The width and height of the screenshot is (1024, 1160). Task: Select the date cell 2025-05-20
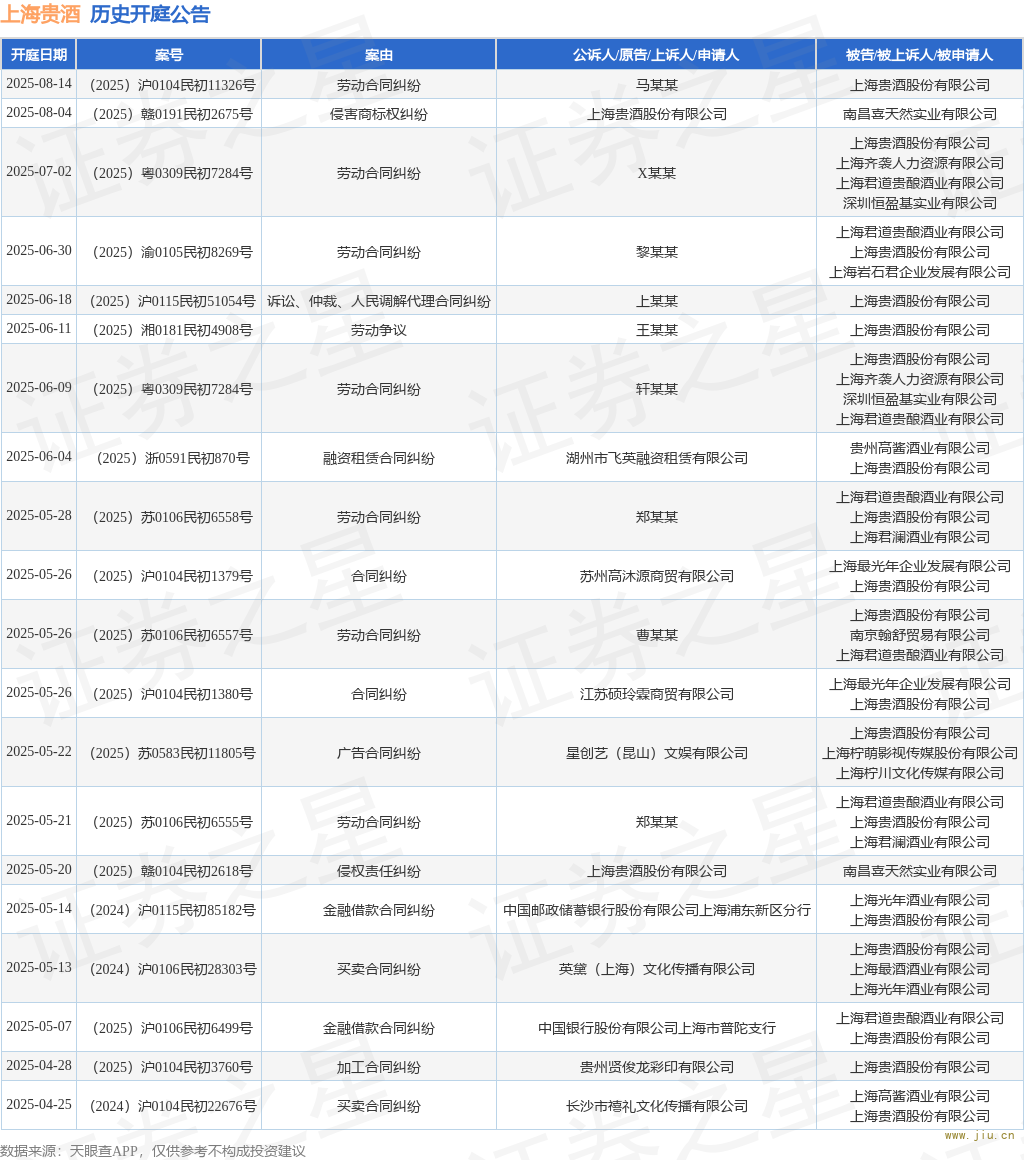[x=39, y=870]
